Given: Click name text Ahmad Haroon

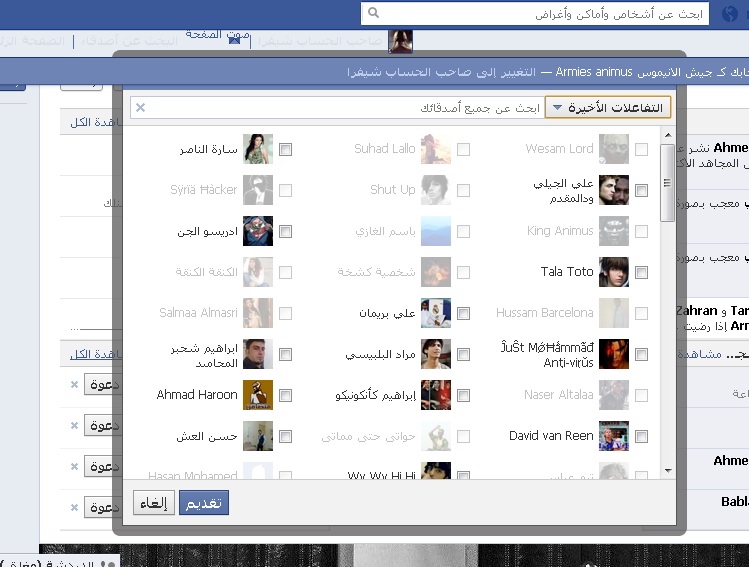Looking at the screenshot, I should (x=197, y=395).
